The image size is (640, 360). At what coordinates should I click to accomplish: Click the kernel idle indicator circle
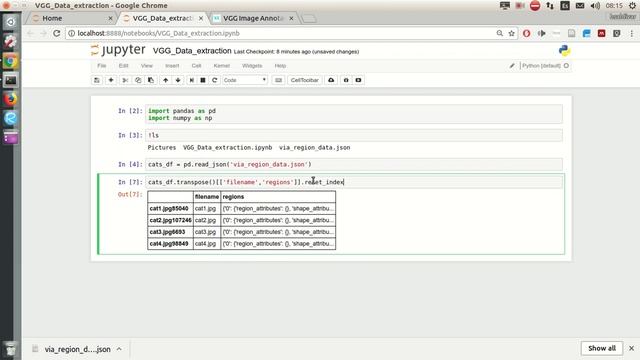coord(566,66)
